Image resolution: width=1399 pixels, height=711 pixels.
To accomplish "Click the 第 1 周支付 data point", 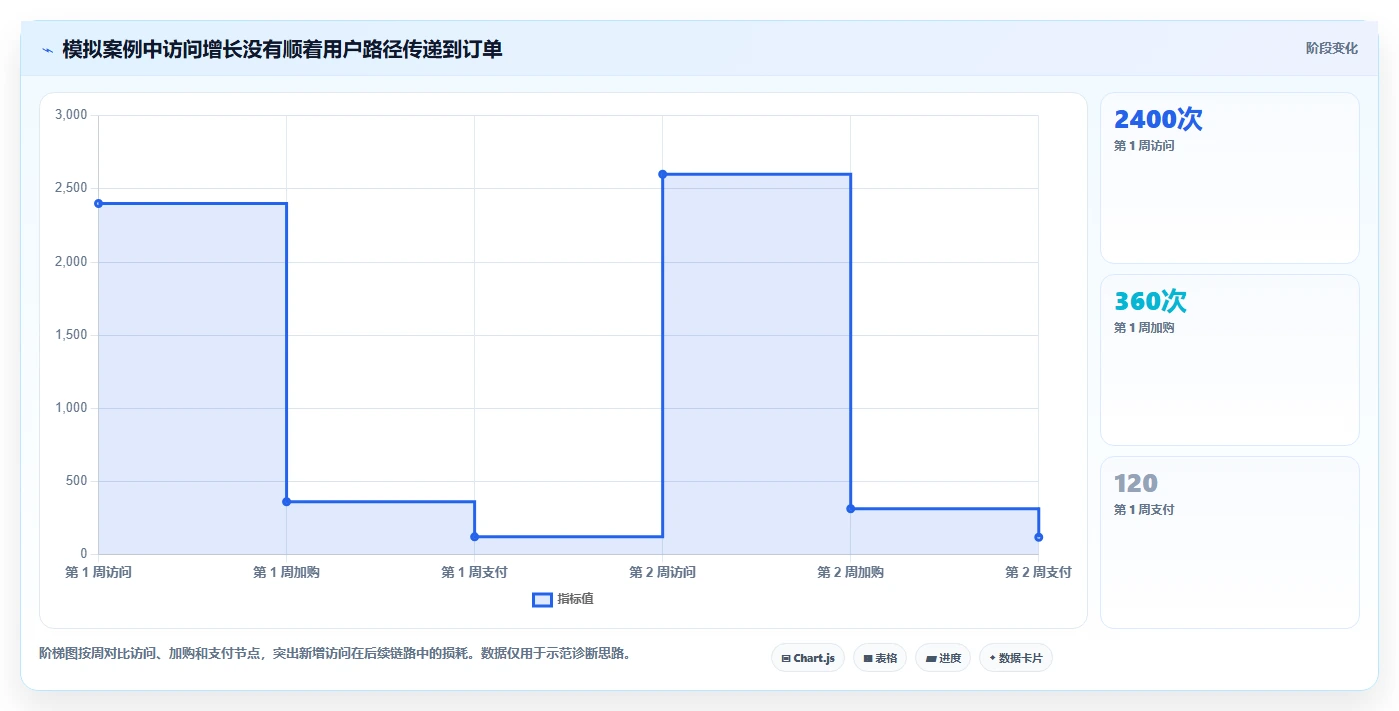I will 474,537.
